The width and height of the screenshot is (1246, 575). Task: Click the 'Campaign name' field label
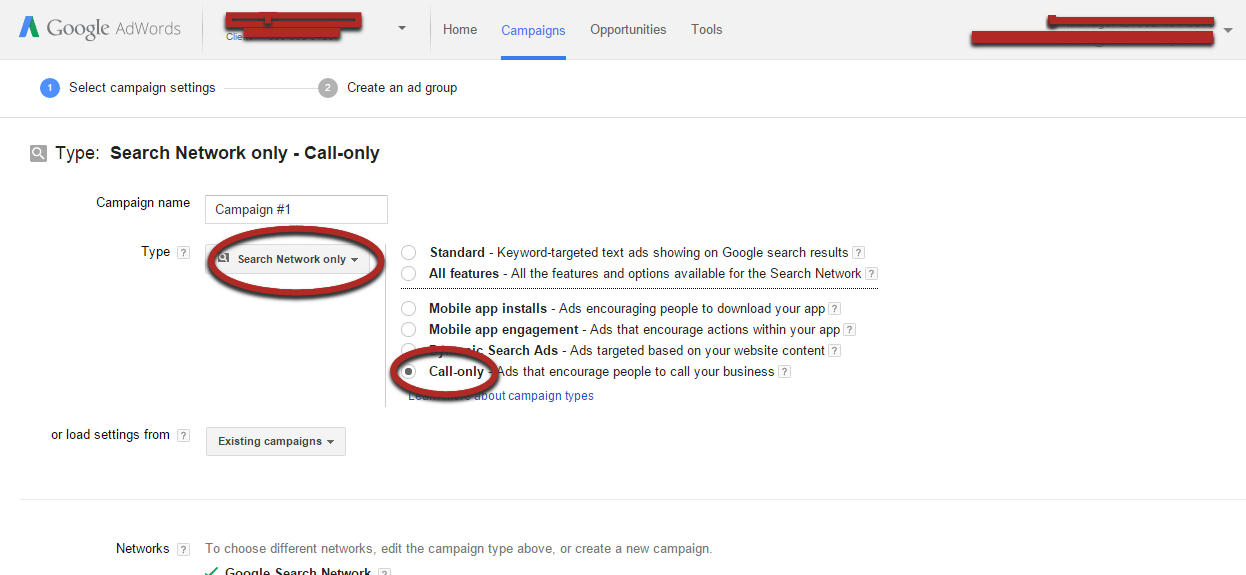143,203
